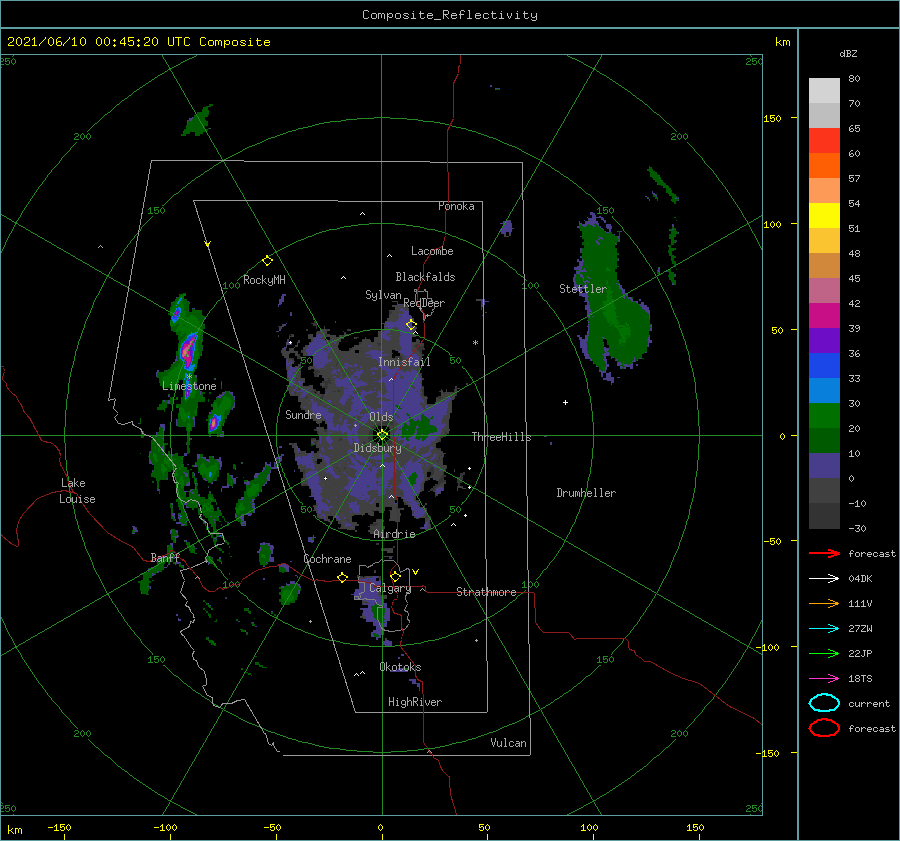The image size is (900, 841).
Task: Click the Limestone label
Action: pyautogui.click(x=189, y=386)
